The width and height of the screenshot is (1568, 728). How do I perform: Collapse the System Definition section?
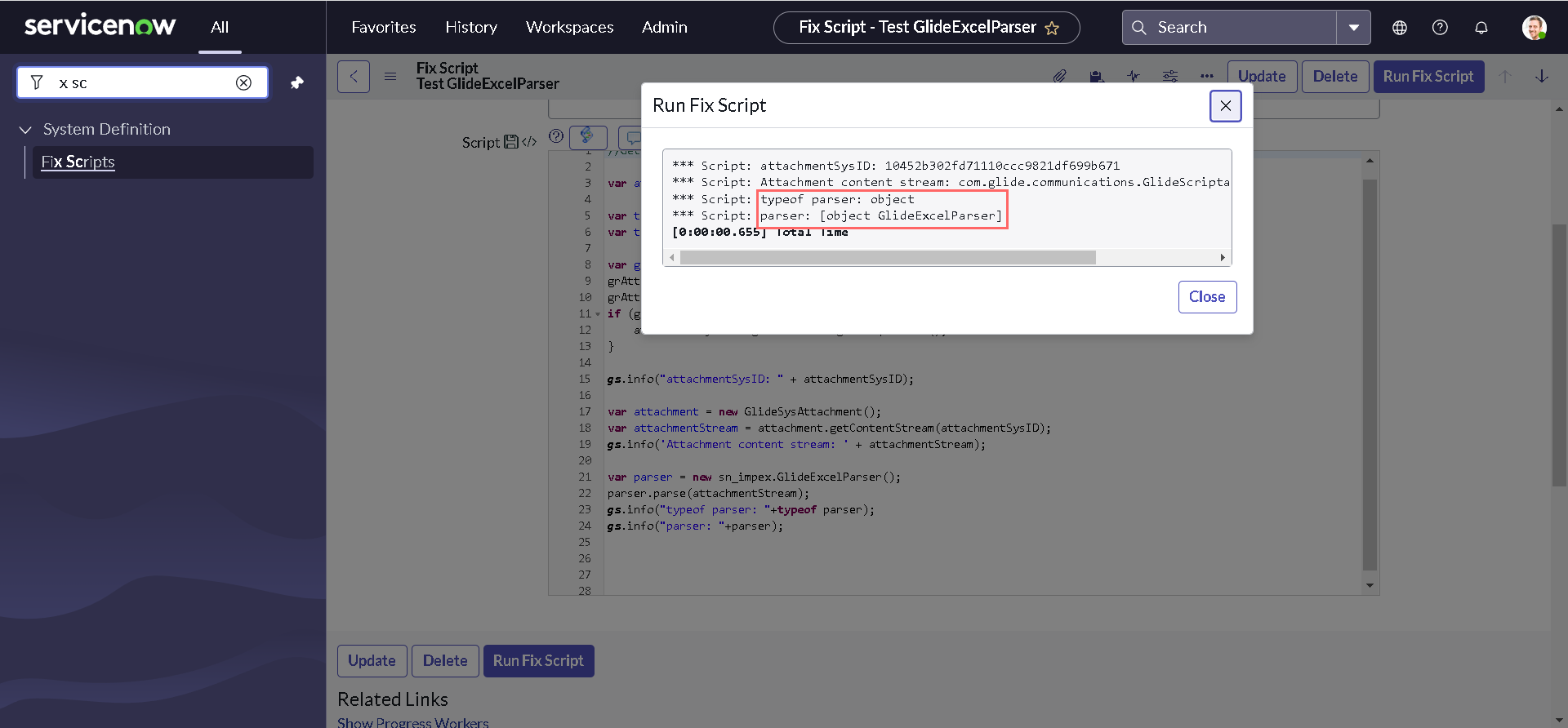25,130
